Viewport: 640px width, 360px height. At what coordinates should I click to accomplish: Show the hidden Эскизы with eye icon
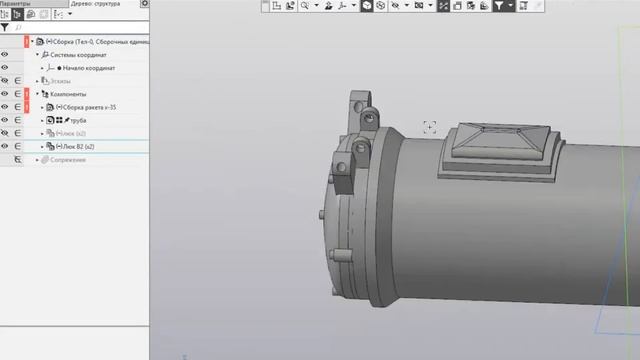(x=4, y=80)
